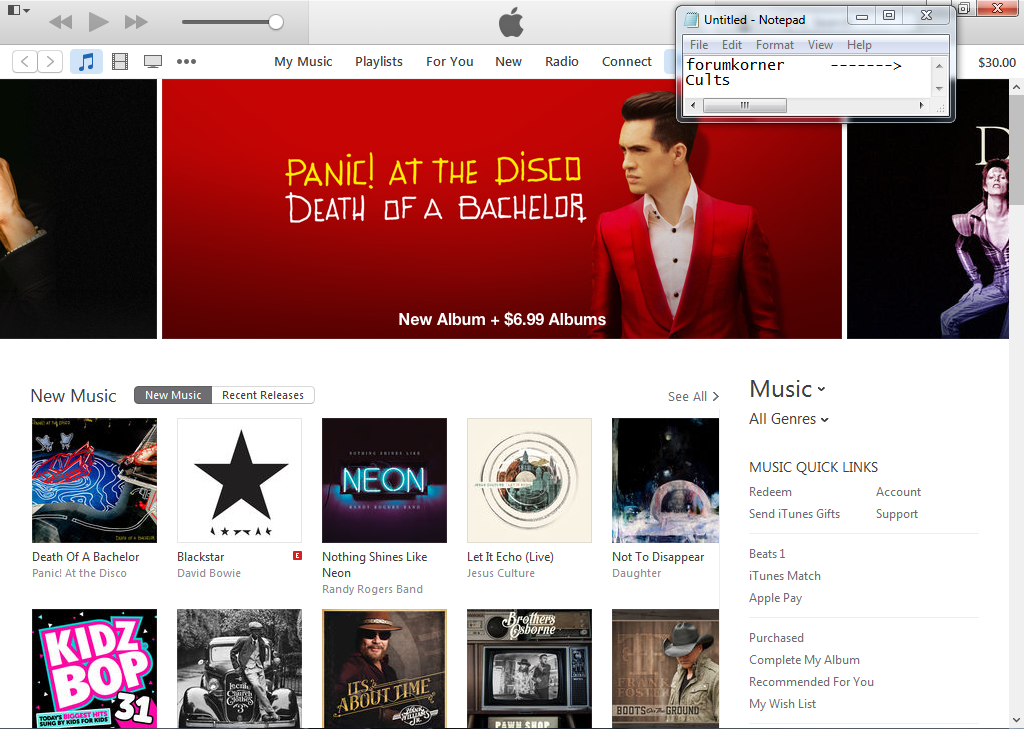Click Notepad horizontal scroll right arrow
The width and height of the screenshot is (1024, 729).
click(921, 105)
